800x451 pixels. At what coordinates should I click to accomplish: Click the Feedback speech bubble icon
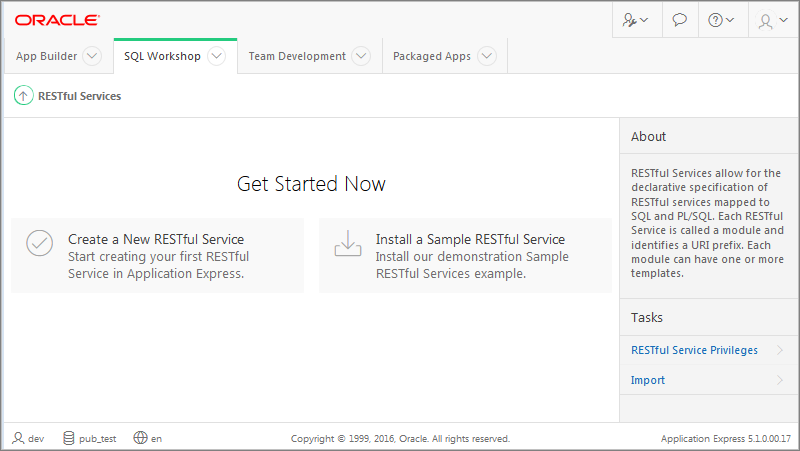click(680, 20)
